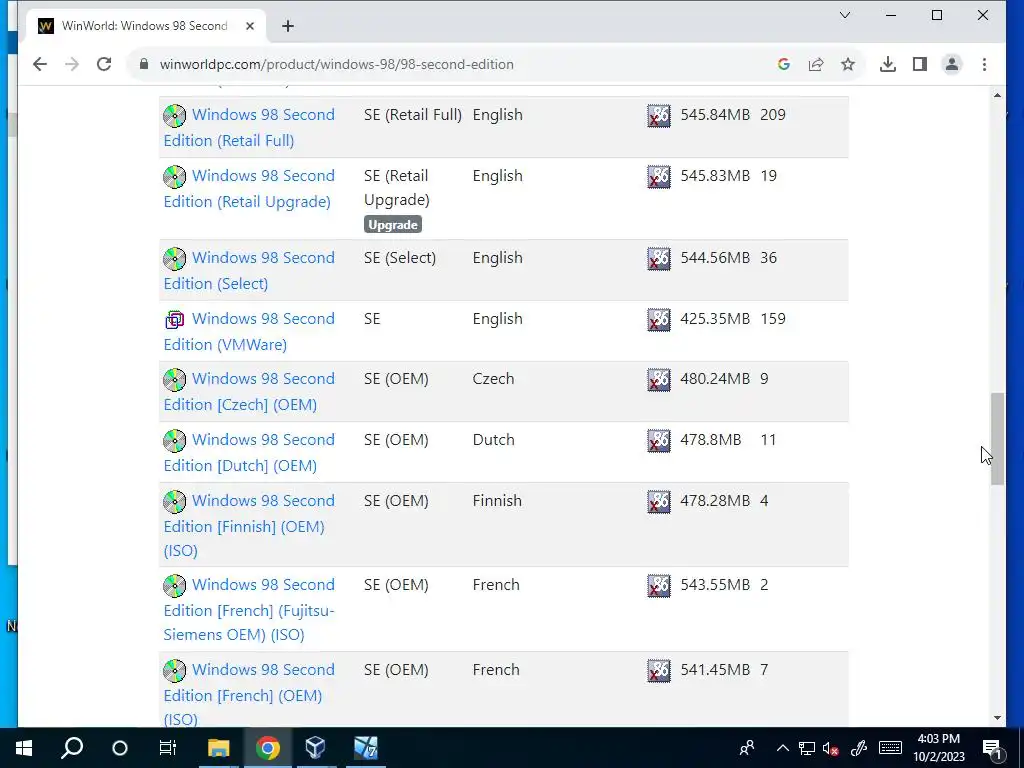Click the browser forward arrow
Screen dimensions: 1024x768
72,64
